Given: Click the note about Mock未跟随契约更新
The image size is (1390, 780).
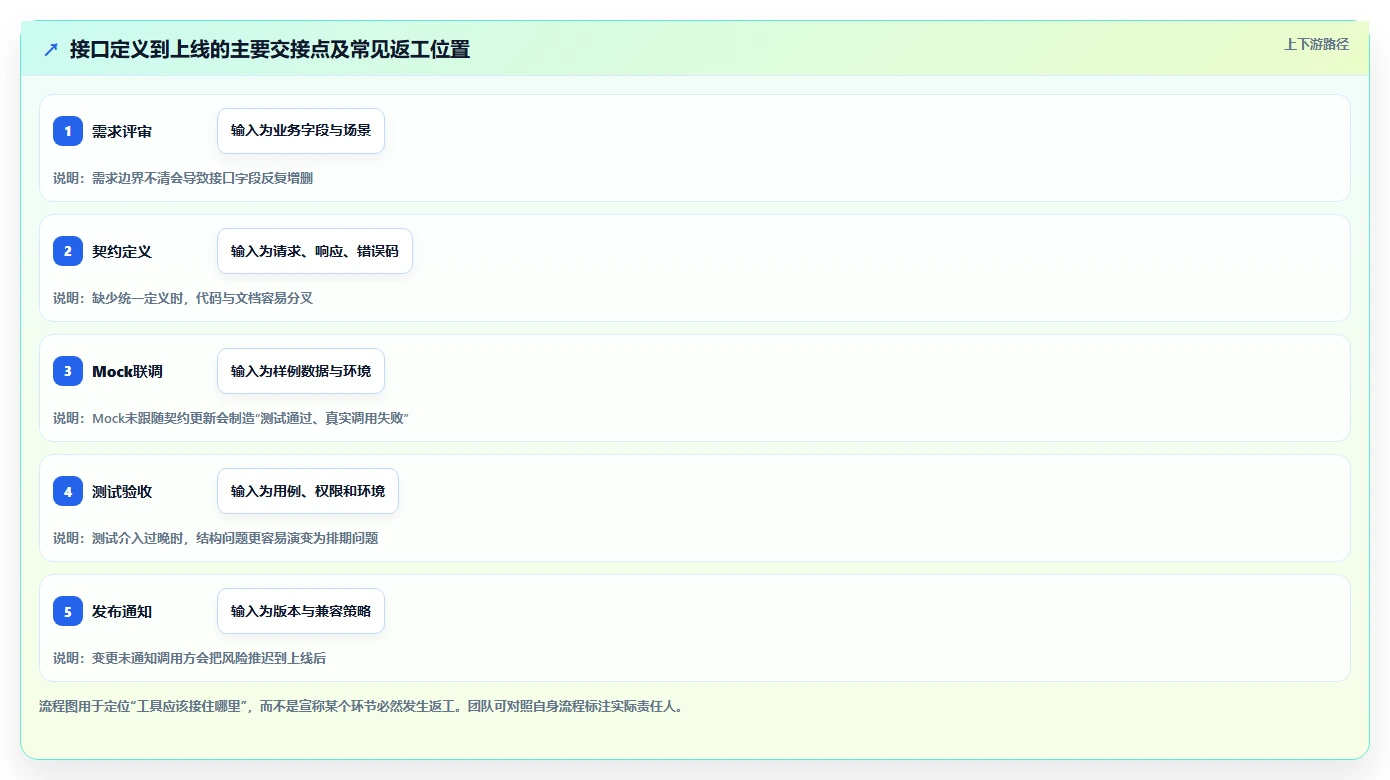Looking at the screenshot, I should 231,418.
